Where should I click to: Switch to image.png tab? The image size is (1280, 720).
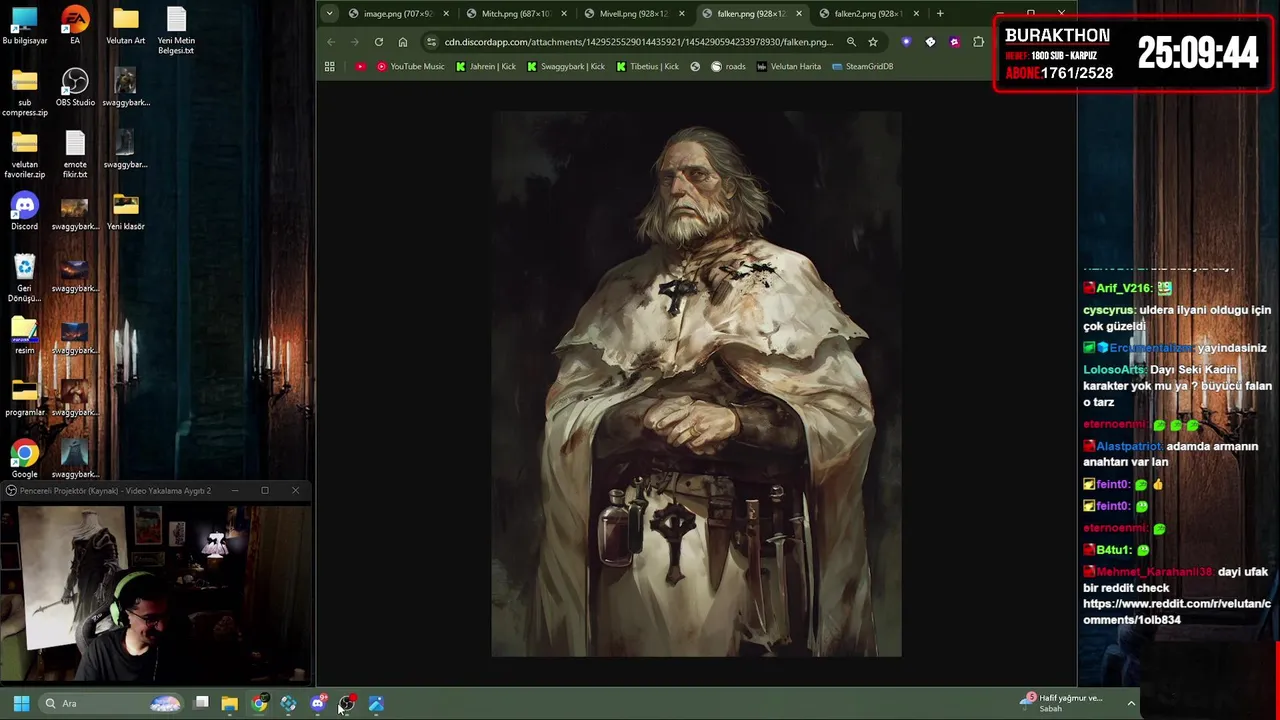point(397,13)
